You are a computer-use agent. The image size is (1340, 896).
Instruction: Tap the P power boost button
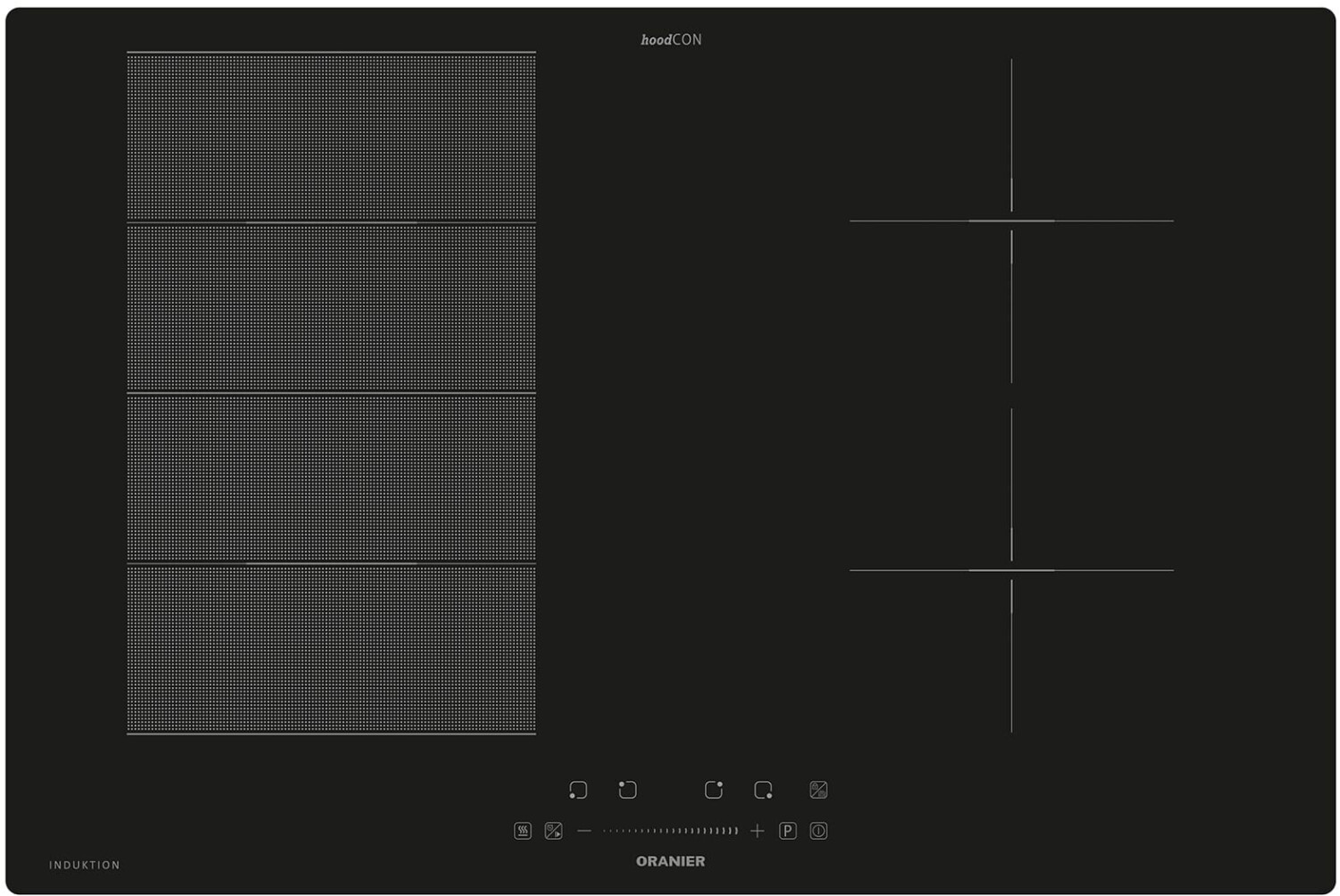point(787,831)
